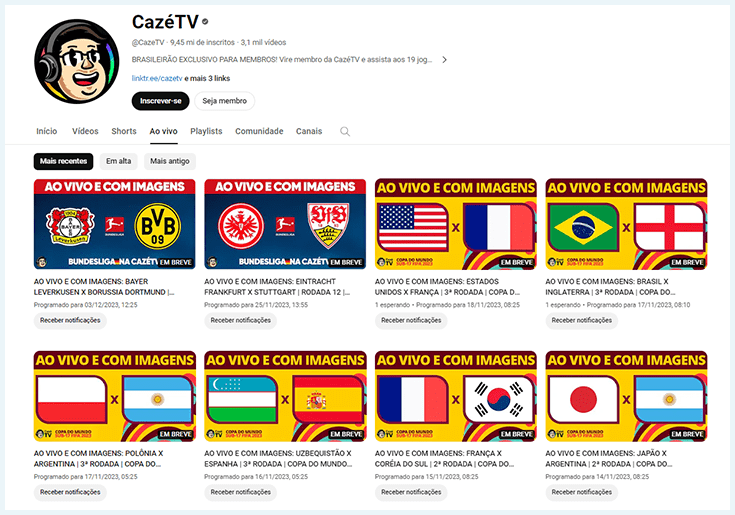Open the linktr.ee/cazetv link
735x515 pixels.
157,78
